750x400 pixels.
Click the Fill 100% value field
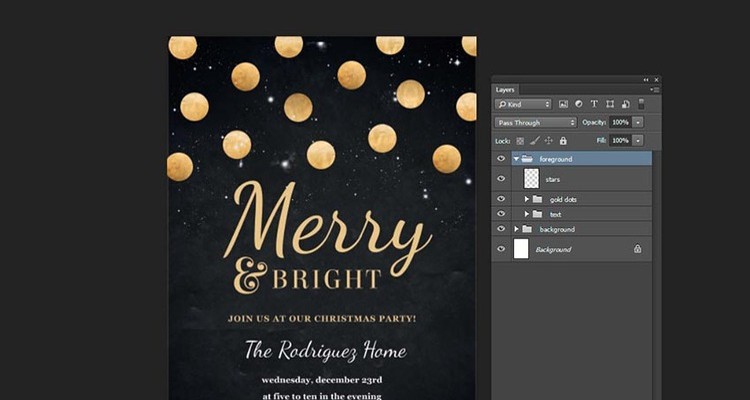620,141
